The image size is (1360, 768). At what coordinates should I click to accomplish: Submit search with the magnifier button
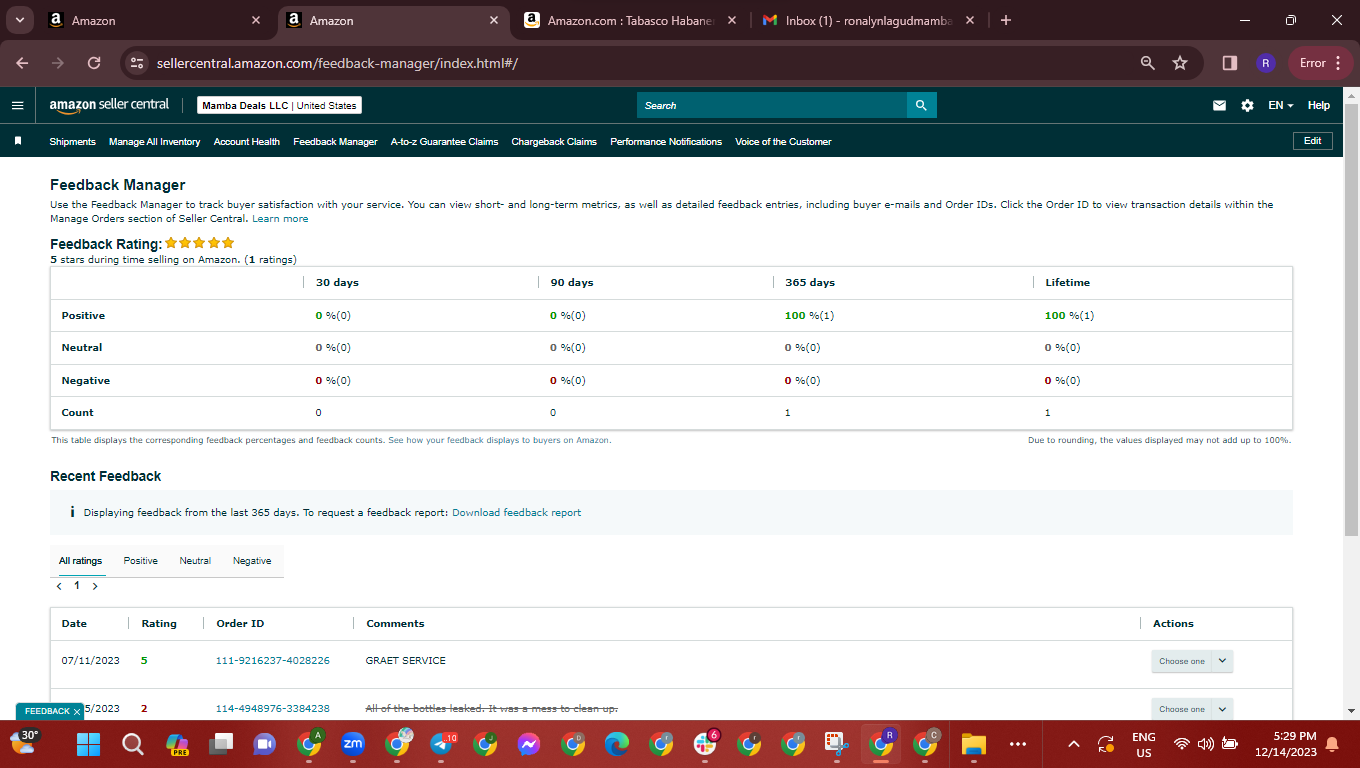pos(922,105)
